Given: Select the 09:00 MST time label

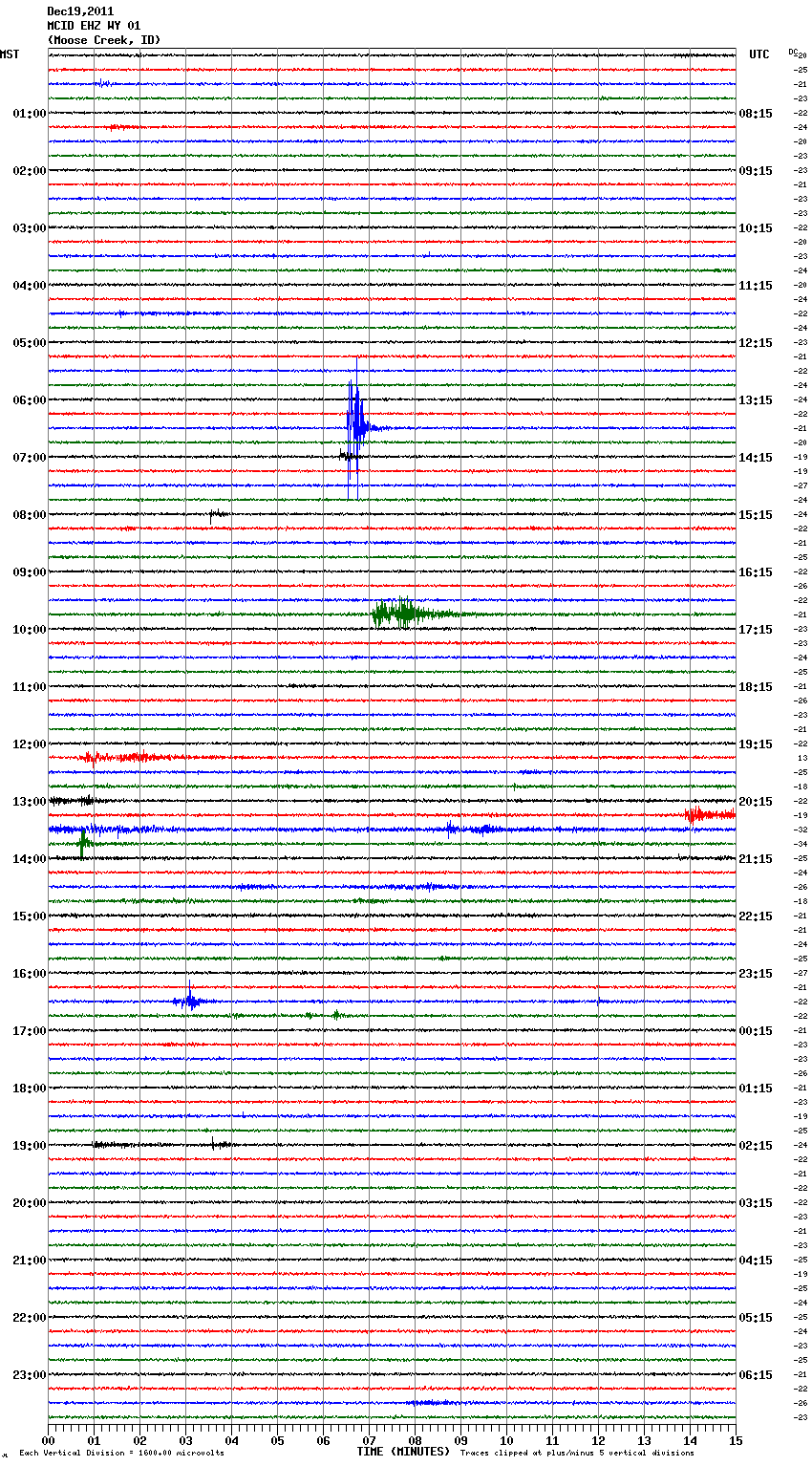Looking at the screenshot, I should [x=30, y=572].
